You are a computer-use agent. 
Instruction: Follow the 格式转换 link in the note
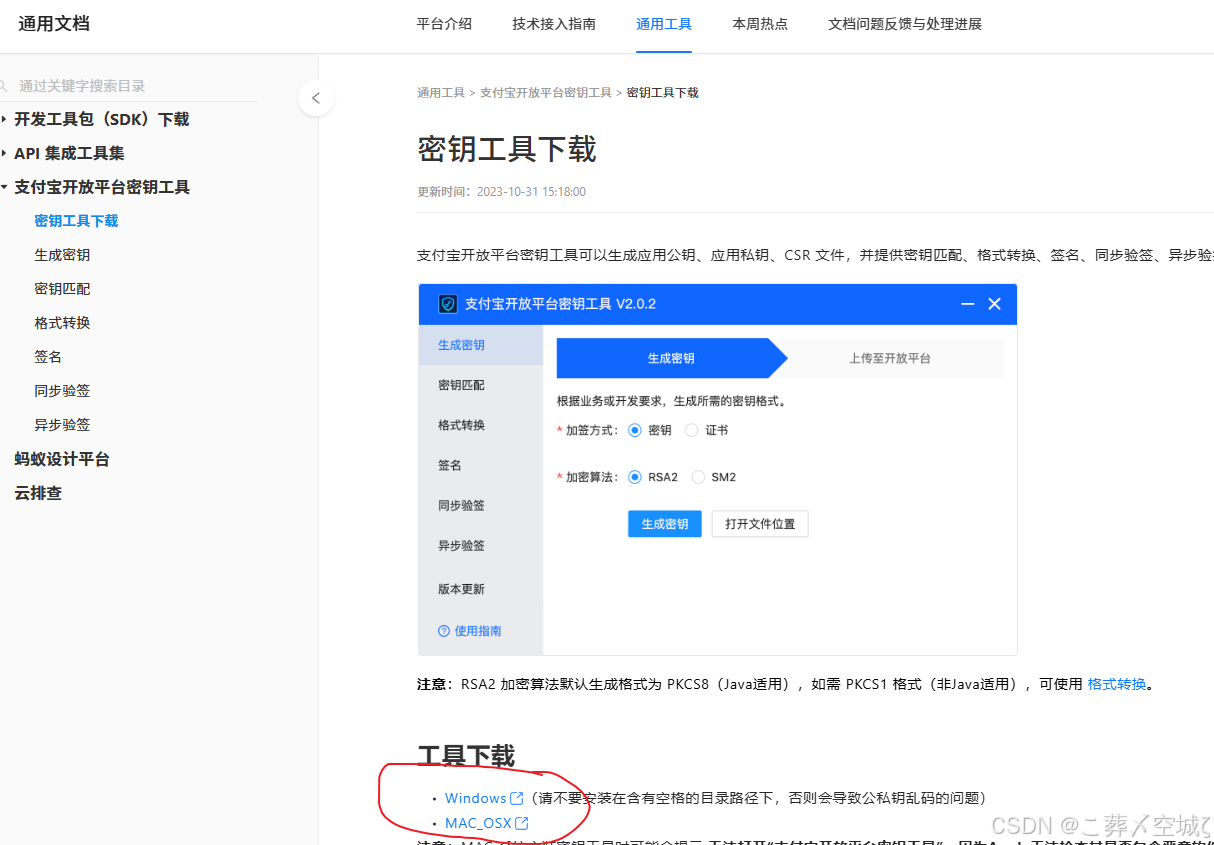click(1117, 684)
